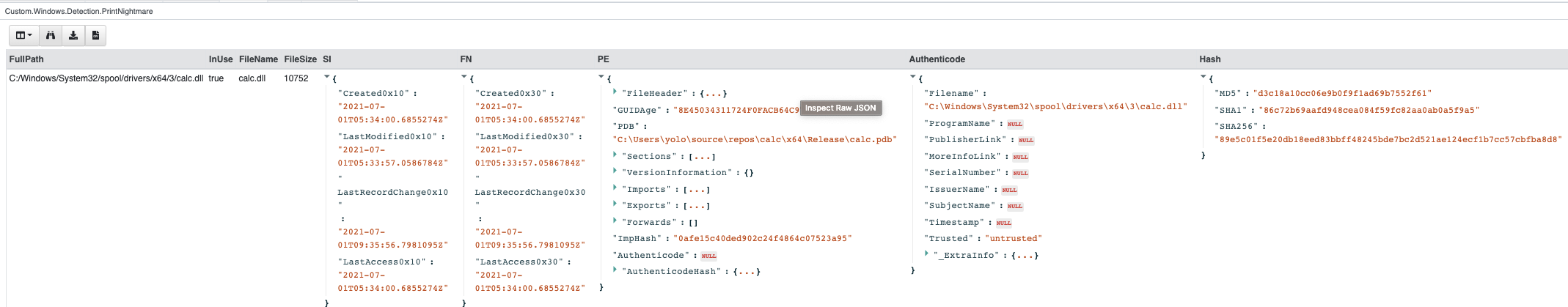This screenshot has width=1568, height=307.
Task: Click the Custom.Windows.Detection.PrintNightmare artifact title
Action: coord(79,12)
